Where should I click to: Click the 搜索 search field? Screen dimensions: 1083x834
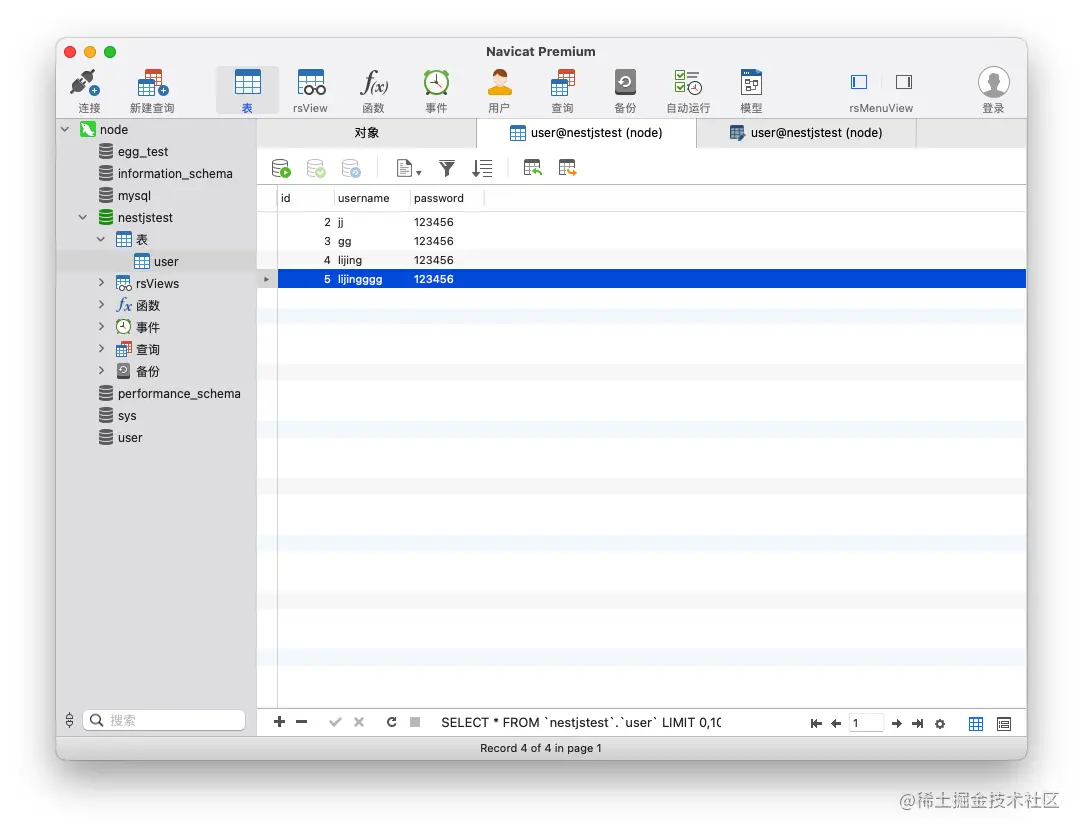pyautogui.click(x=164, y=720)
